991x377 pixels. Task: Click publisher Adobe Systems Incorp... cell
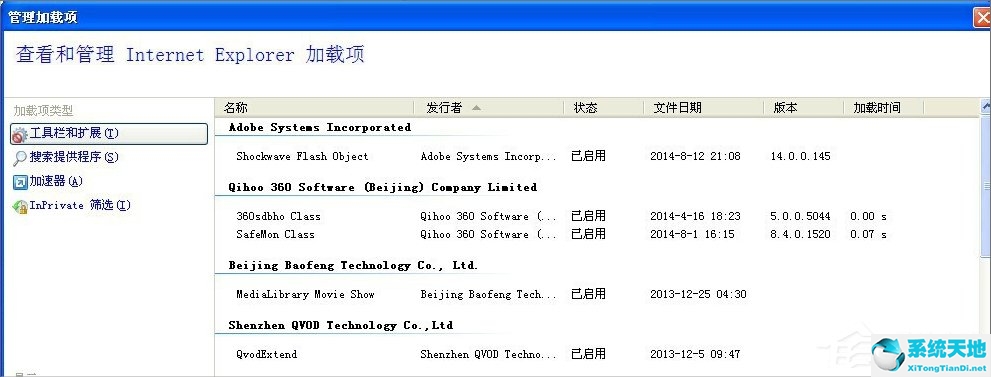pos(489,156)
